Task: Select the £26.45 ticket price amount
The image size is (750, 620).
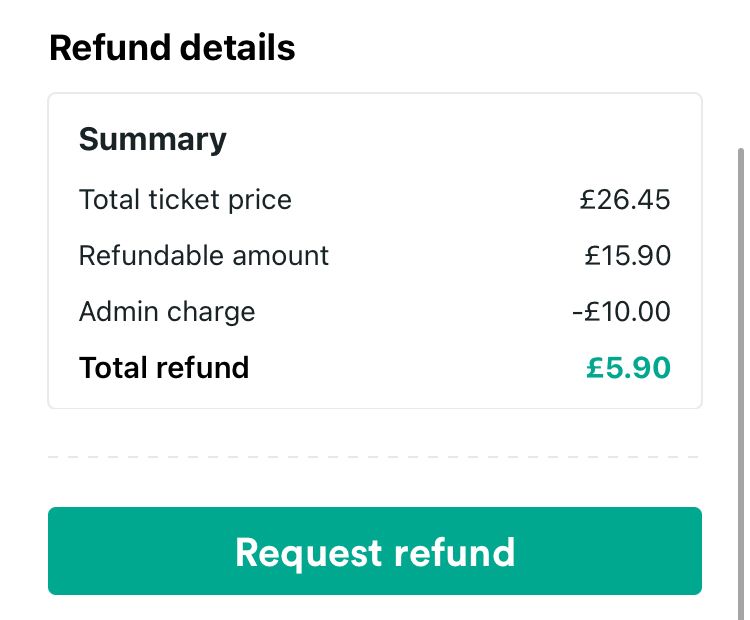Action: coord(625,199)
